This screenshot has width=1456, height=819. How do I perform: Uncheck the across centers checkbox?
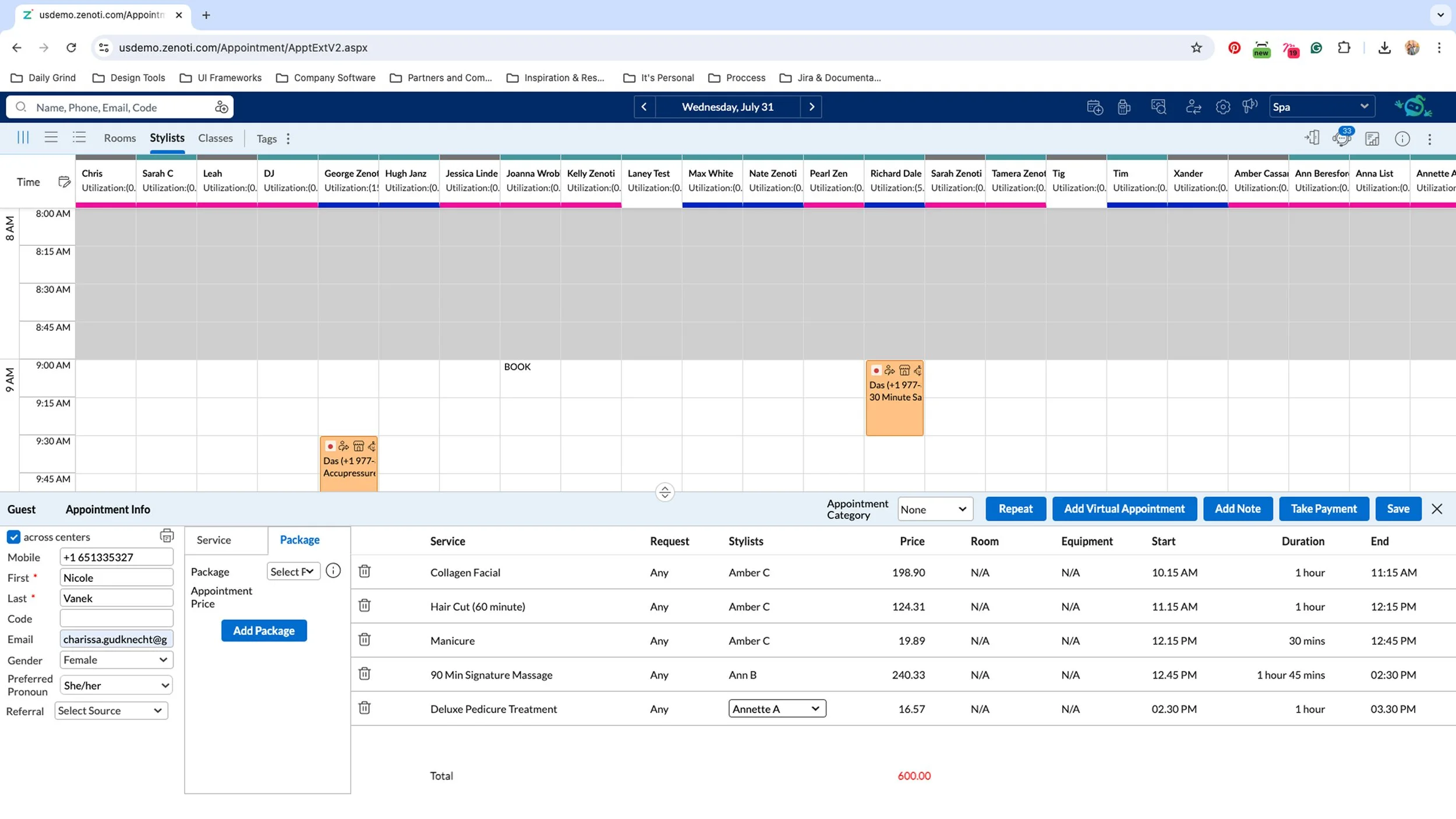tap(13, 536)
